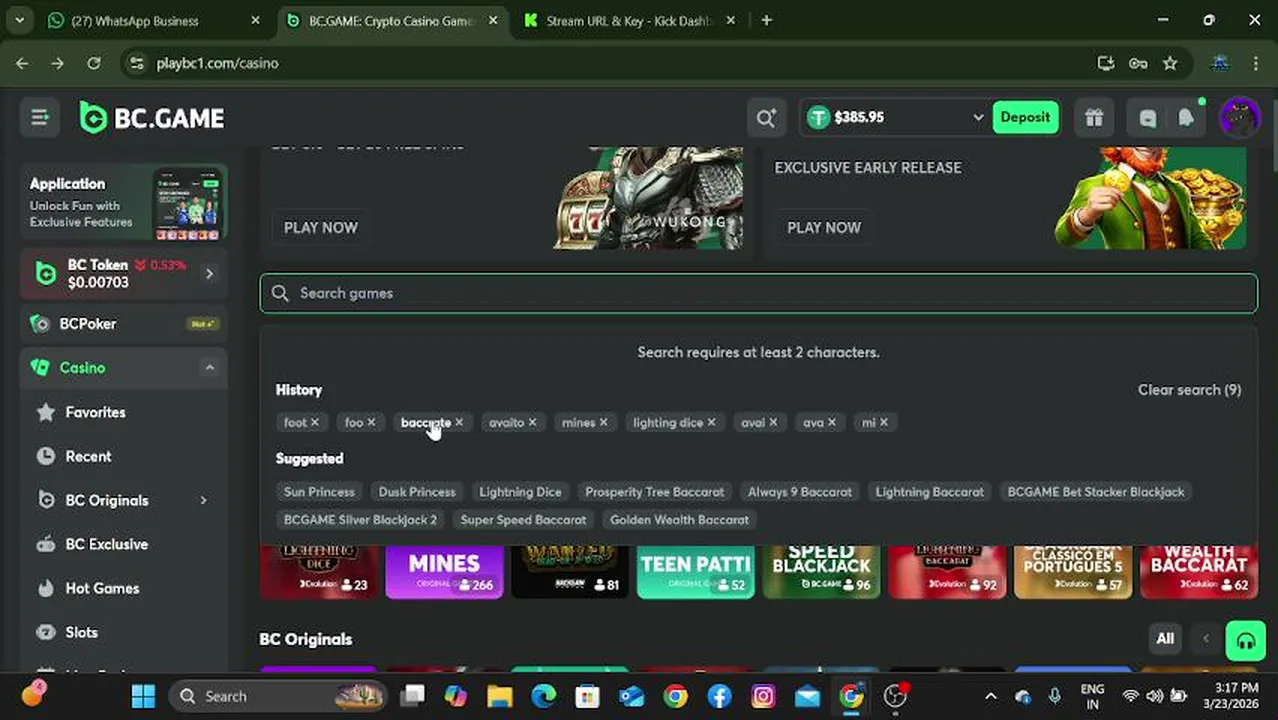
Task: Open the header search icon
Action: point(766,118)
